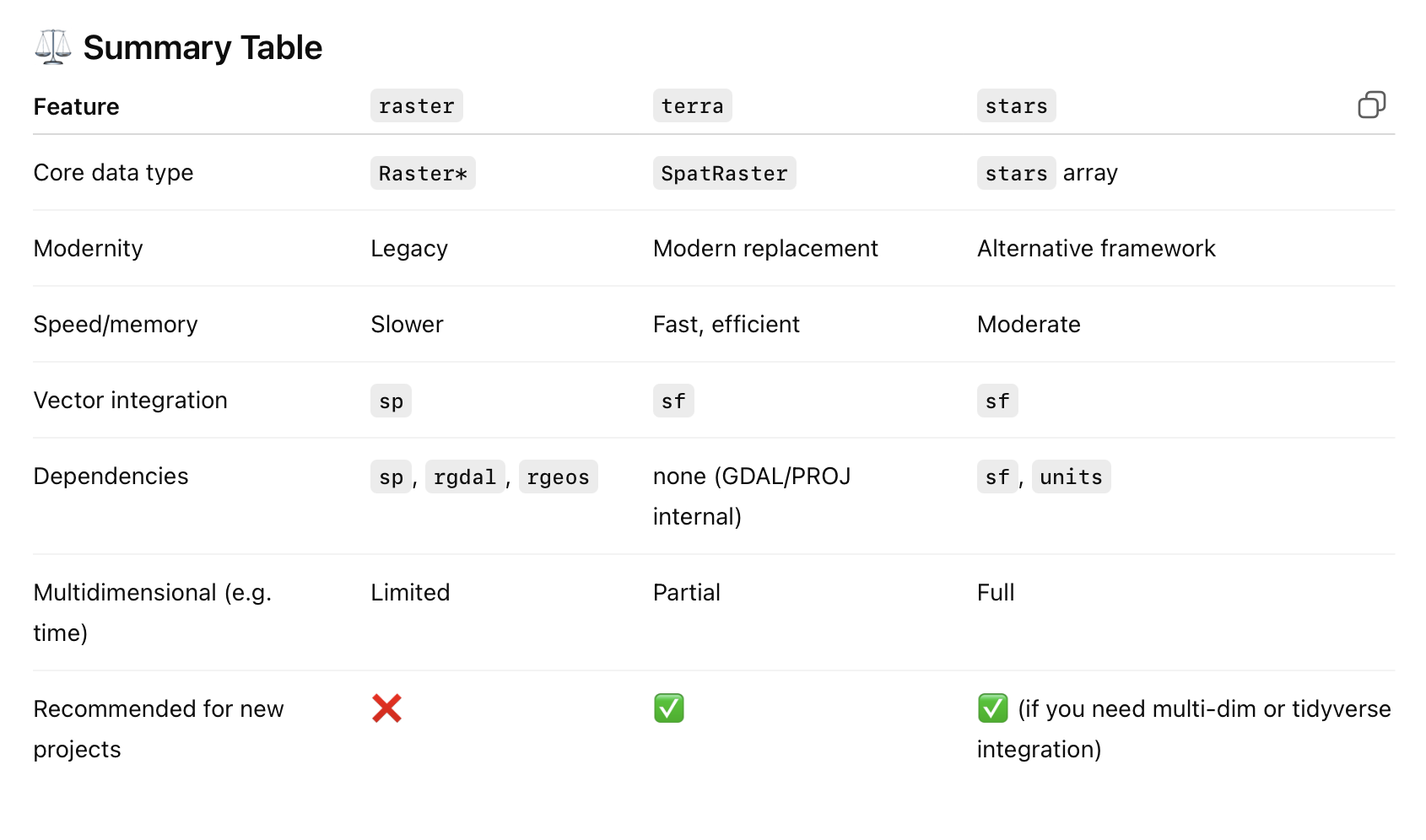Click the Legacy cell text

pos(409,249)
